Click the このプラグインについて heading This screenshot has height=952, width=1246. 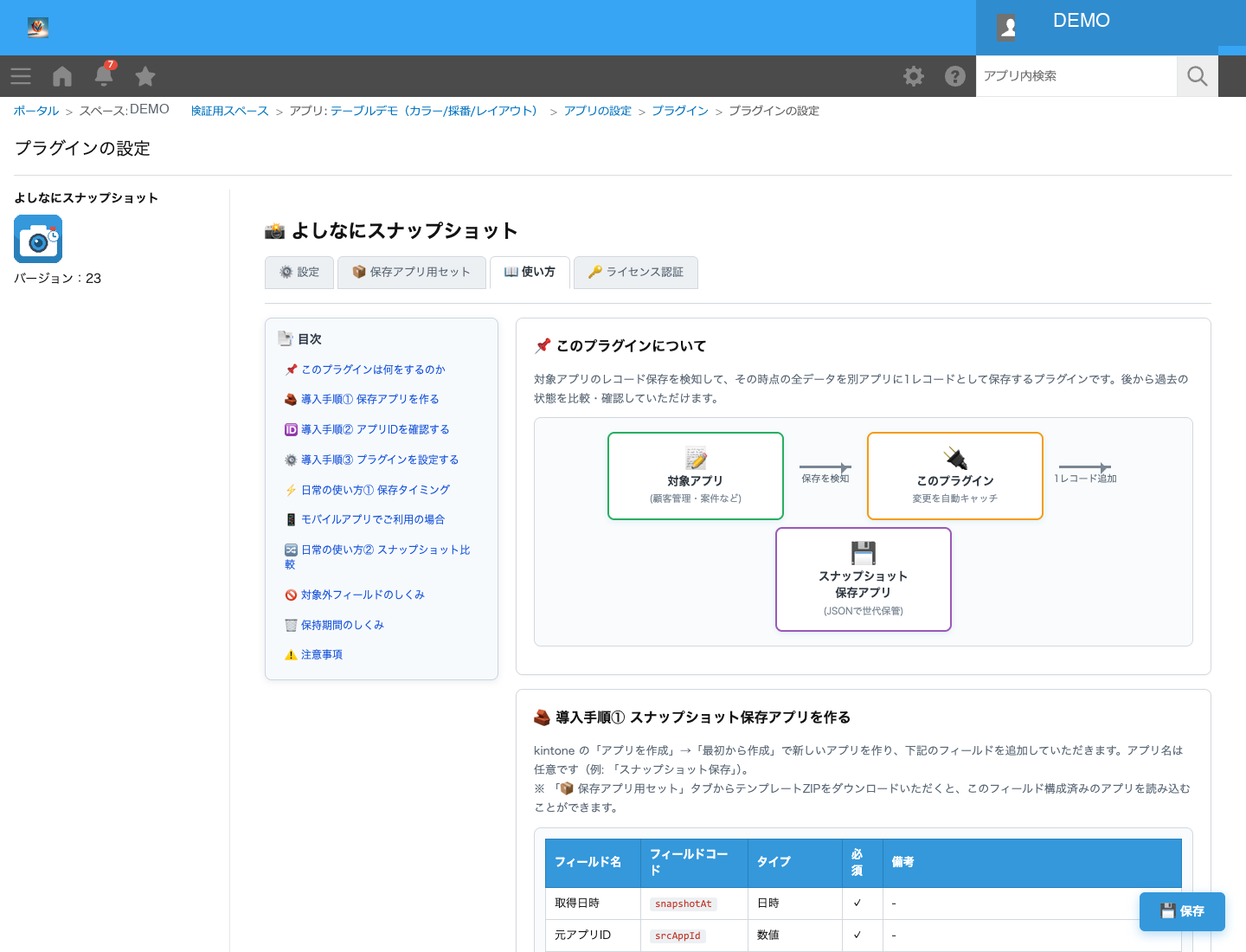click(620, 345)
